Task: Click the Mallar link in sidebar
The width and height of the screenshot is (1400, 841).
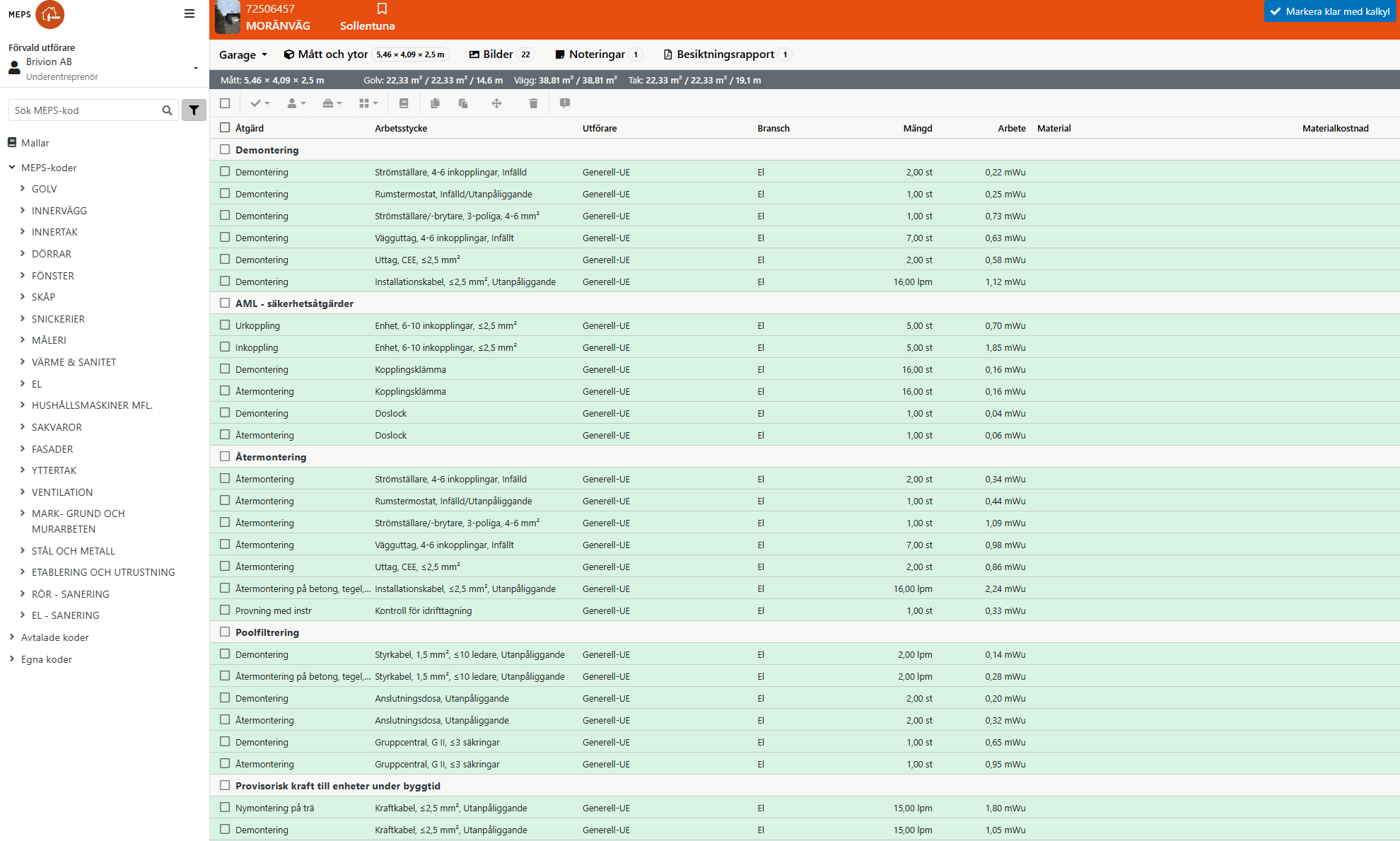Action: (35, 143)
